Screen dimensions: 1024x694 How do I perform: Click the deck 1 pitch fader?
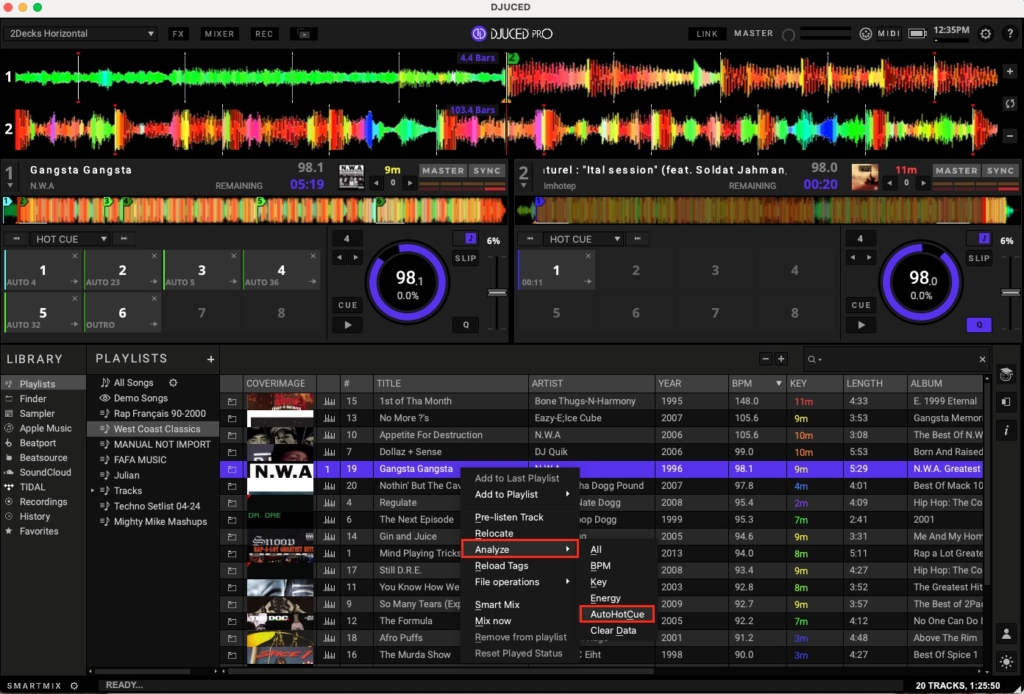496,293
